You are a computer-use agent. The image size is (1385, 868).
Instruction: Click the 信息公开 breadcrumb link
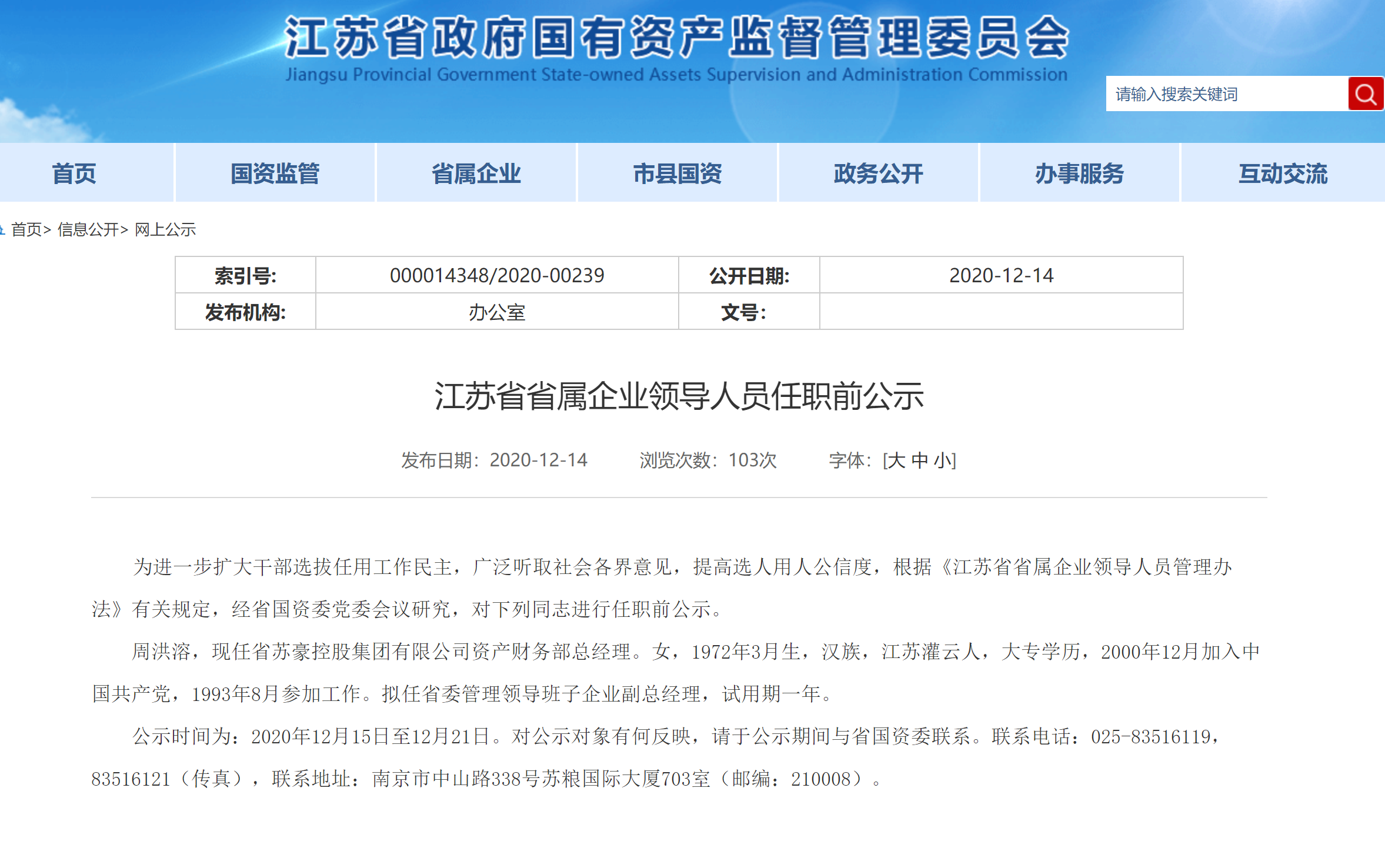point(88,229)
